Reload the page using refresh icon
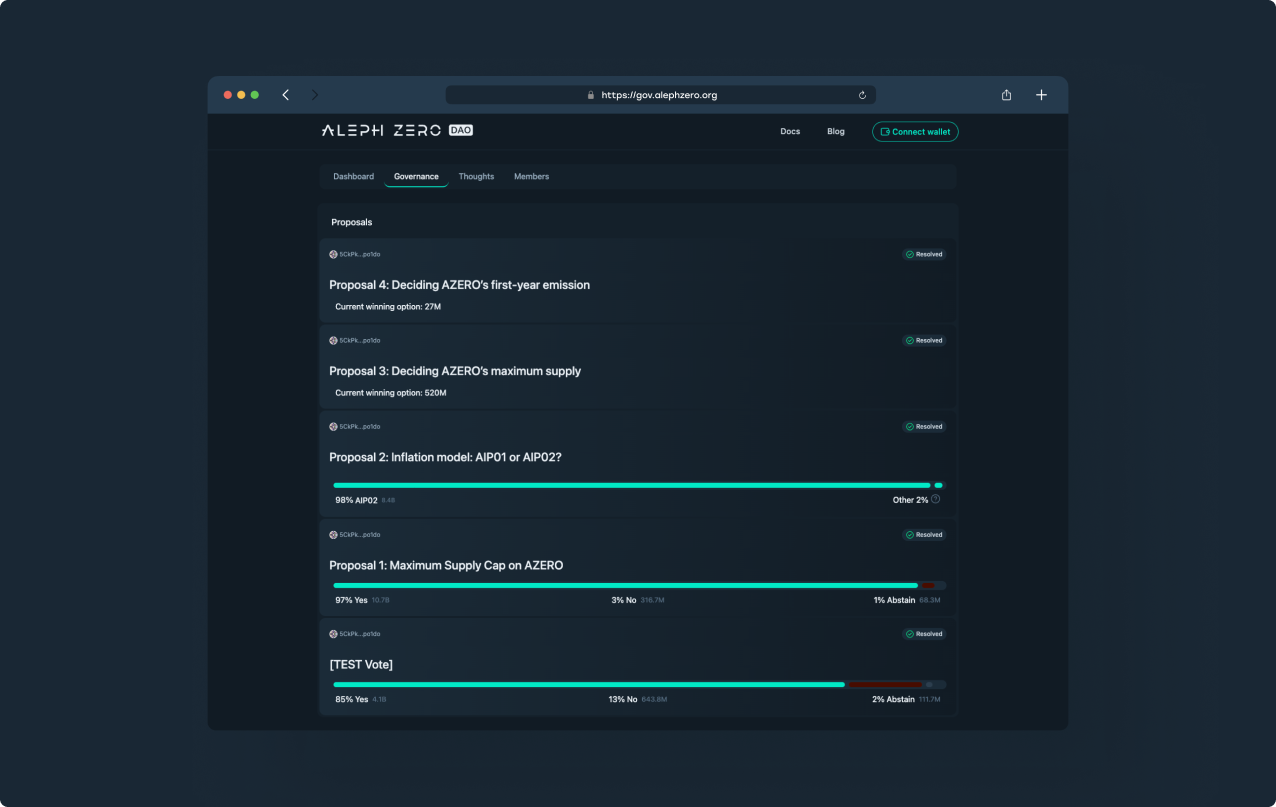The height and width of the screenshot is (807, 1276). pos(862,95)
